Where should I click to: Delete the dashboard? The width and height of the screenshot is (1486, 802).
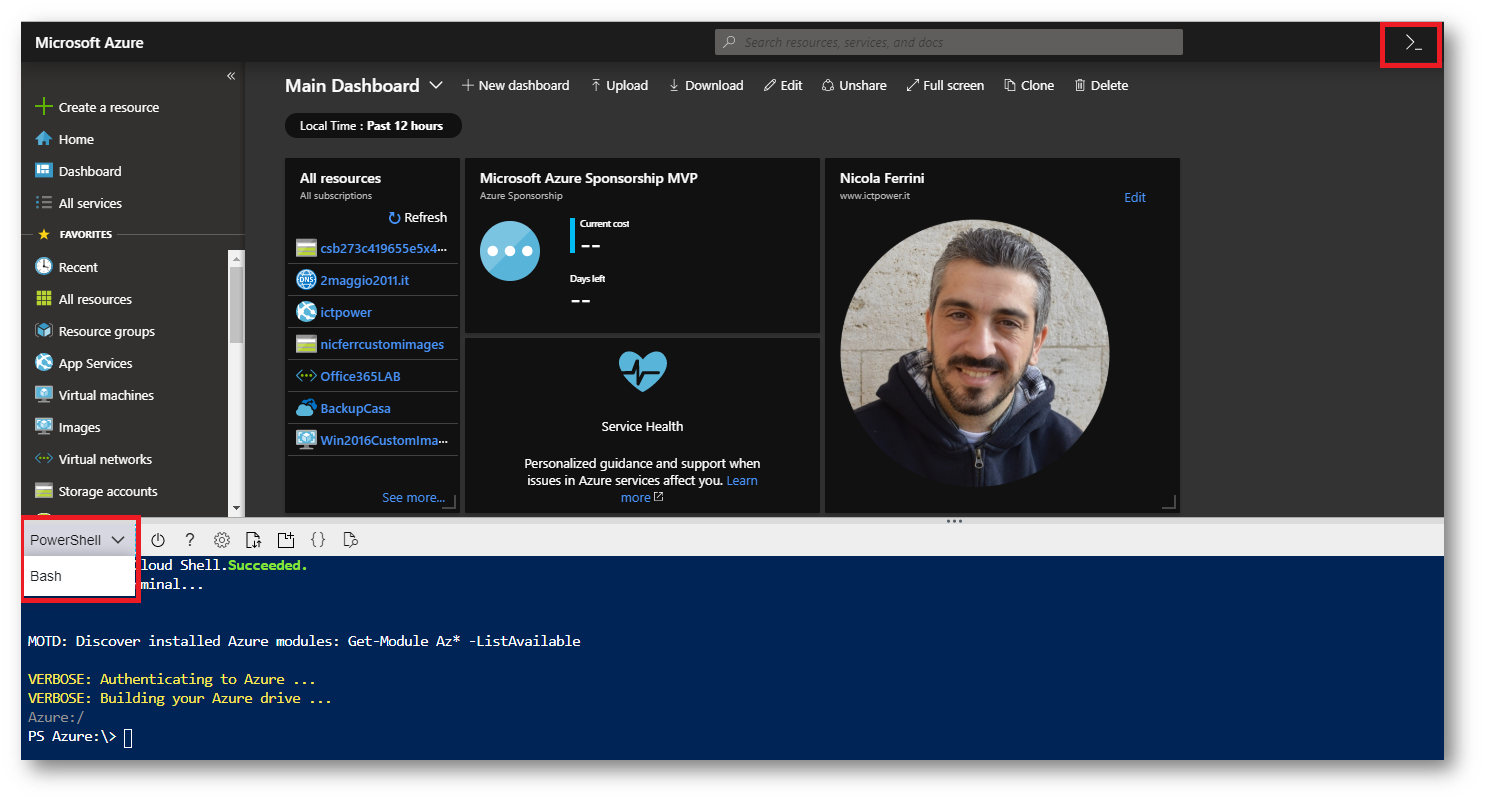tap(1101, 85)
